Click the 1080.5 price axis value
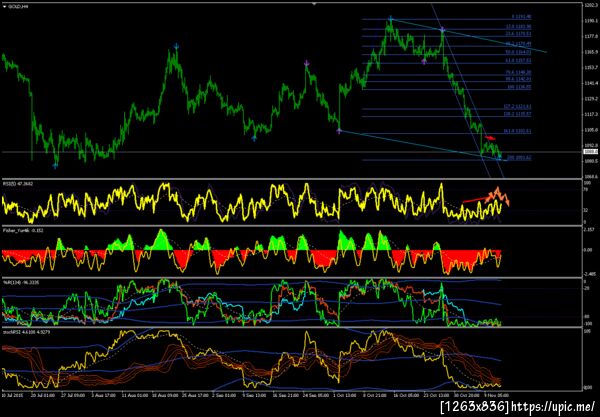Screen dimensions: 600x417 [x=591, y=161]
